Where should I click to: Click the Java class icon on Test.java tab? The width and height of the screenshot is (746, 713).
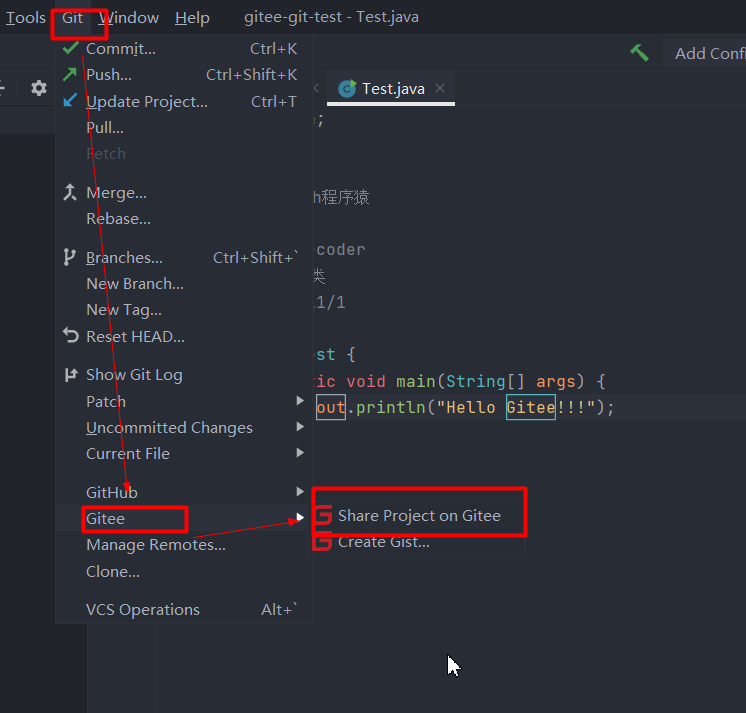[x=347, y=88]
